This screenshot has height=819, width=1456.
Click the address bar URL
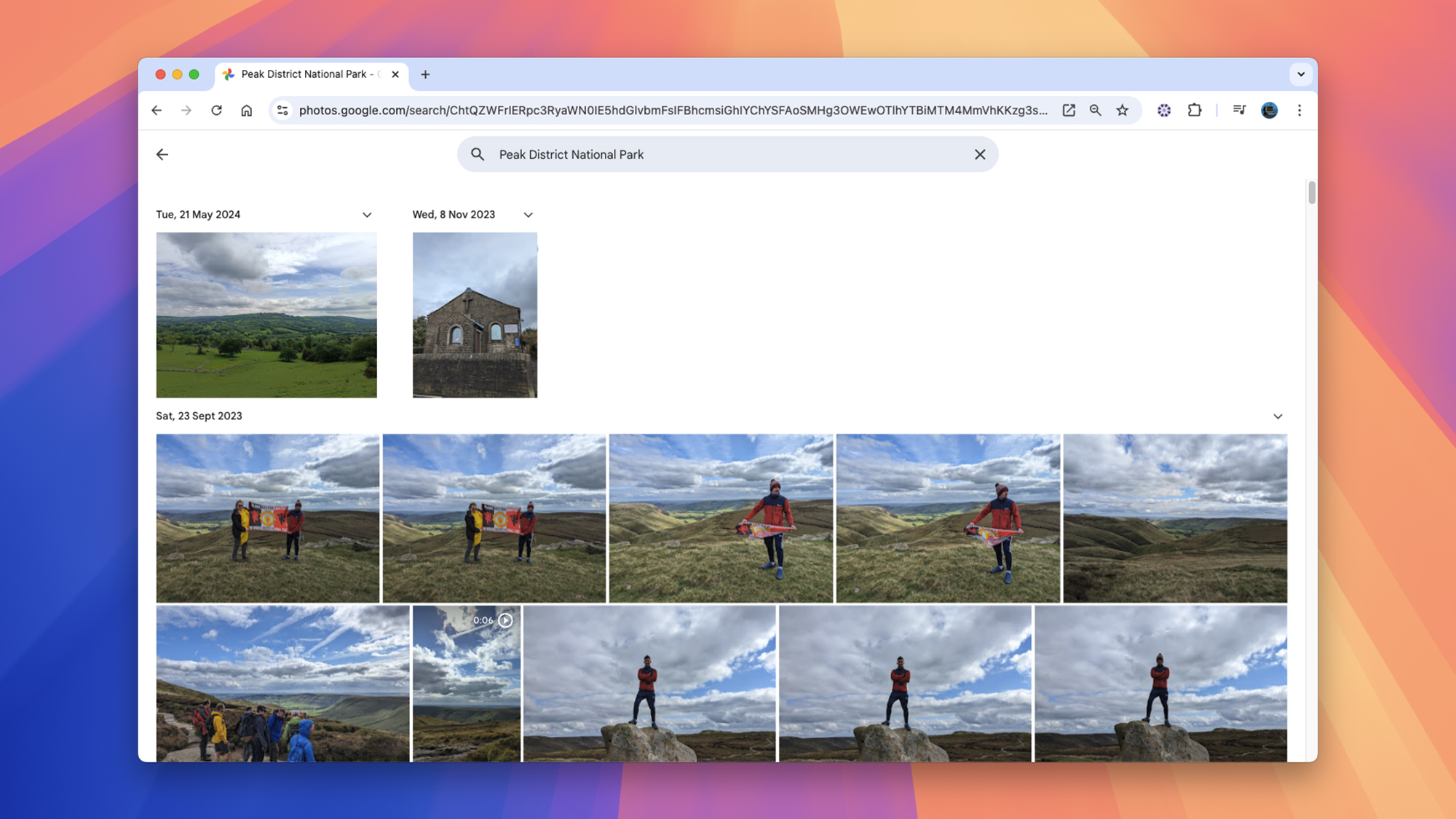pyautogui.click(x=673, y=111)
